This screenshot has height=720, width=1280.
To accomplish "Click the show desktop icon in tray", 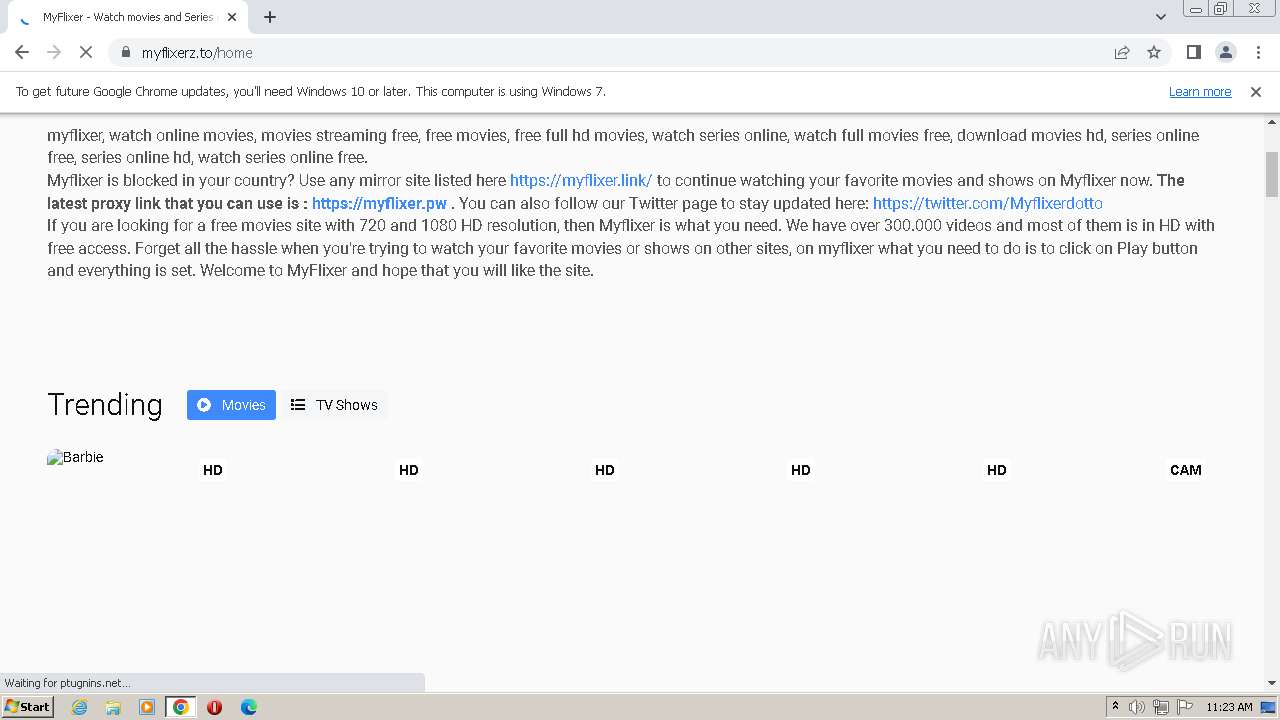I will point(1268,707).
